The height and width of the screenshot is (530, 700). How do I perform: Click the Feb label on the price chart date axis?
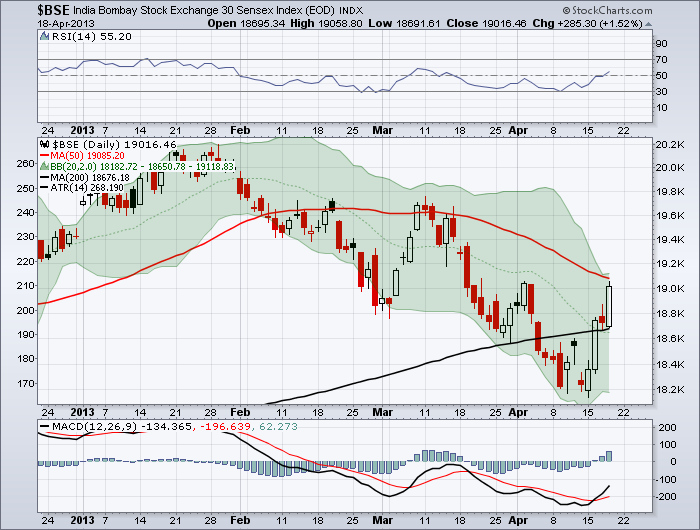(240, 412)
